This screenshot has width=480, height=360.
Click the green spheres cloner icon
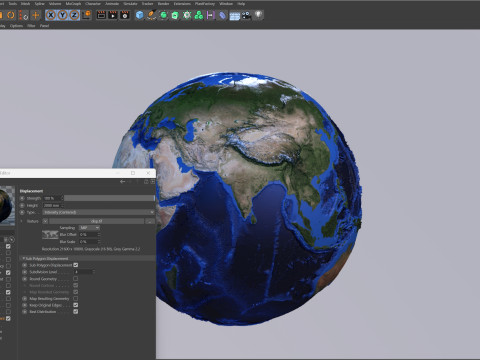coord(199,15)
